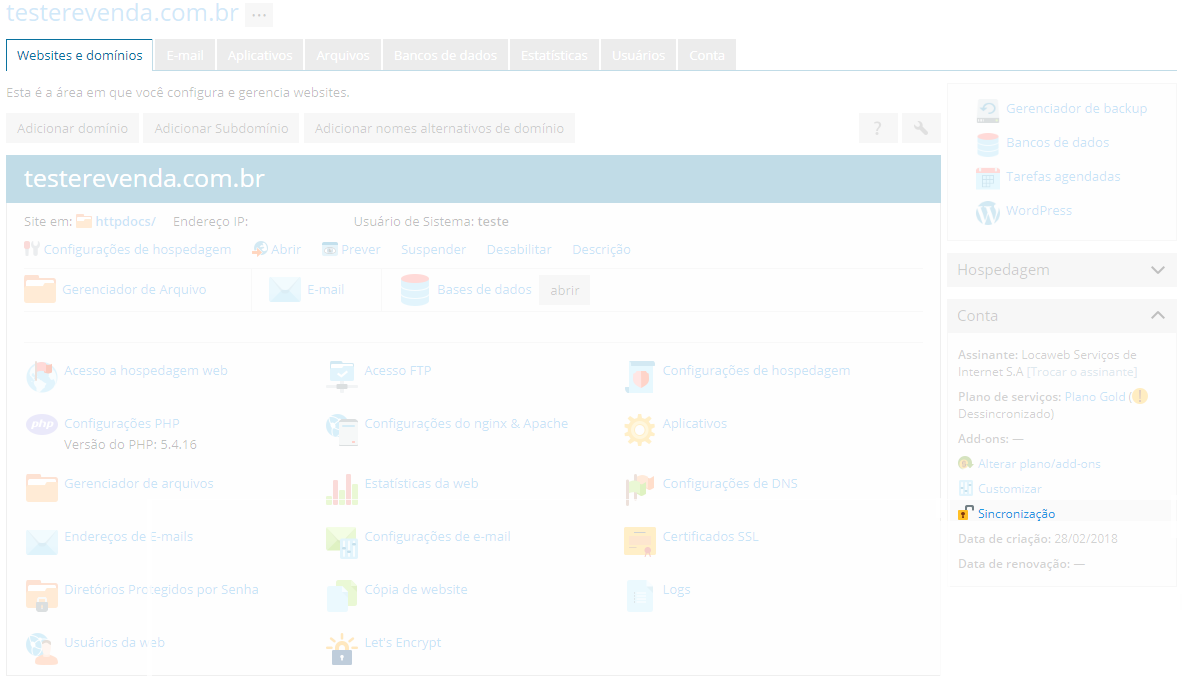Click the Adicionar domínio button
The width and height of the screenshot is (1183, 684).
72,128
